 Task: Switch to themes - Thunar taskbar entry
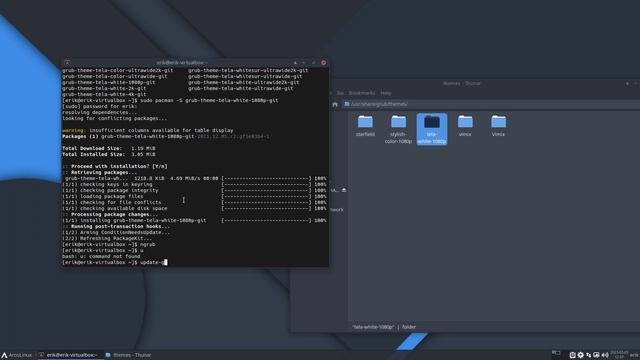coord(129,355)
